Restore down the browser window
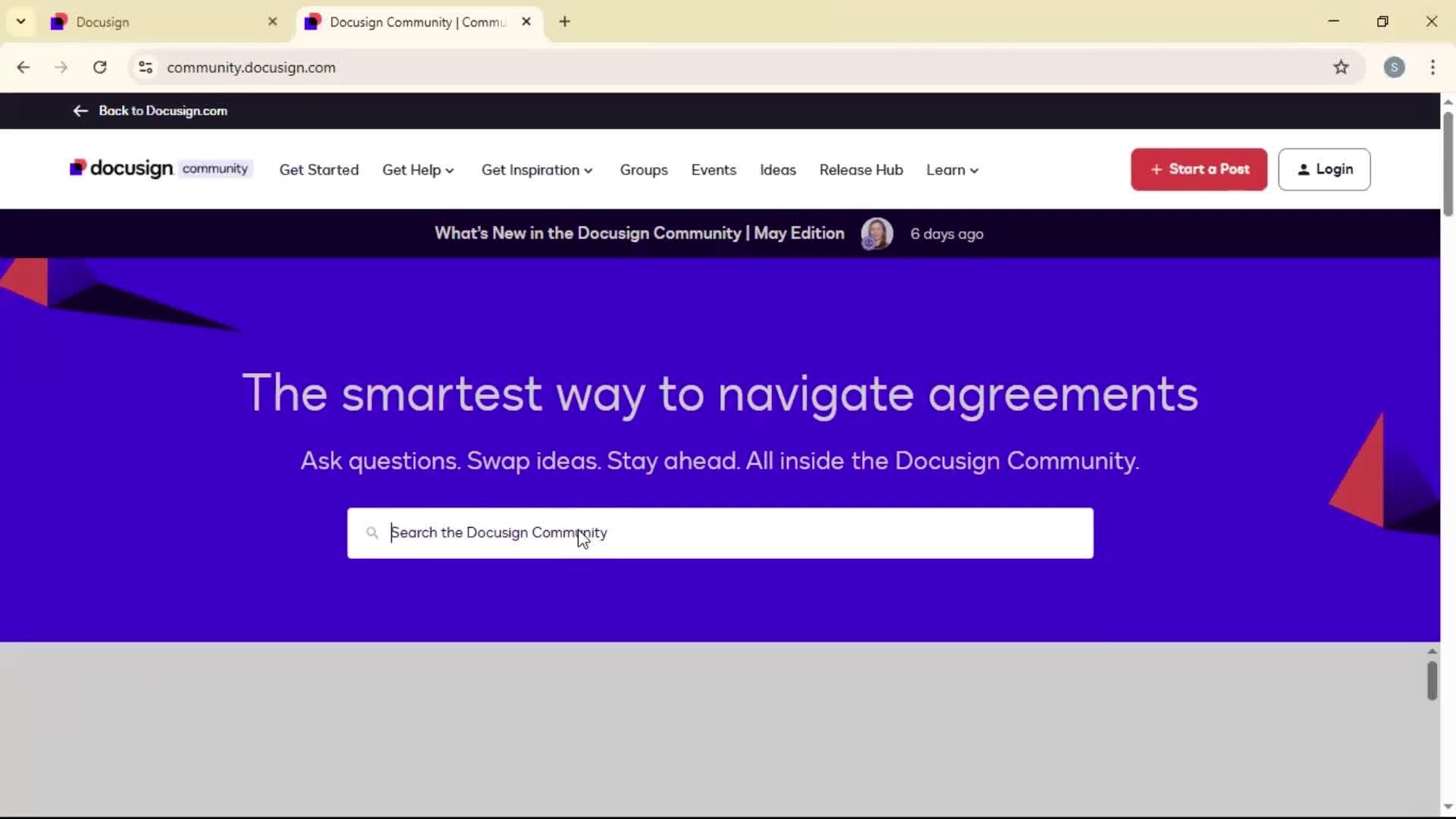Image resolution: width=1456 pixels, height=819 pixels. [x=1382, y=21]
